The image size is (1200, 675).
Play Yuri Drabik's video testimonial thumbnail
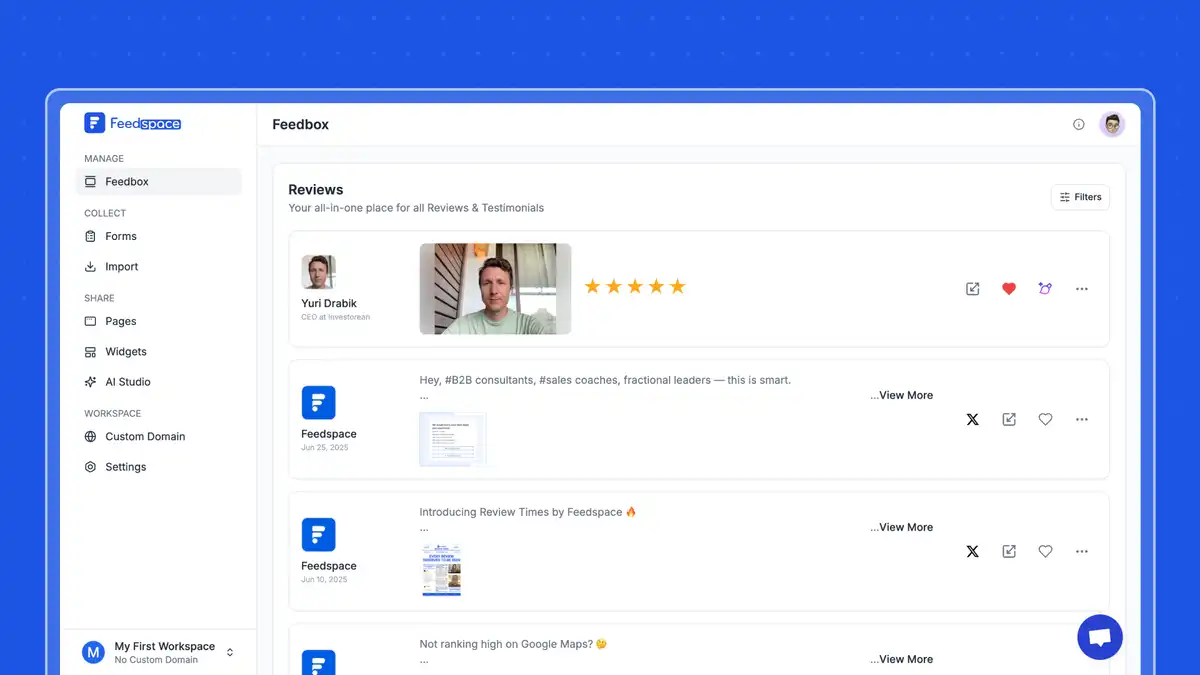(495, 289)
